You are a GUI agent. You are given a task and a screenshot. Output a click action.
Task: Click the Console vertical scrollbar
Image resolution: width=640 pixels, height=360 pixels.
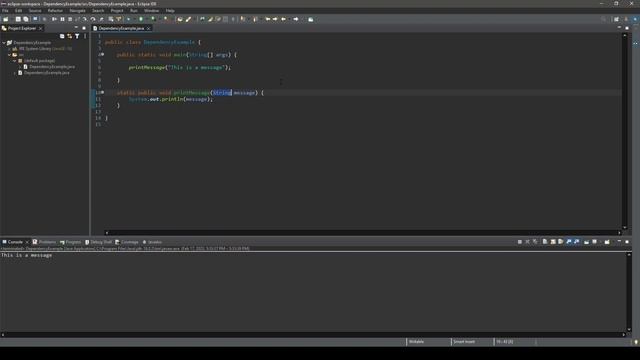click(x=629, y=292)
